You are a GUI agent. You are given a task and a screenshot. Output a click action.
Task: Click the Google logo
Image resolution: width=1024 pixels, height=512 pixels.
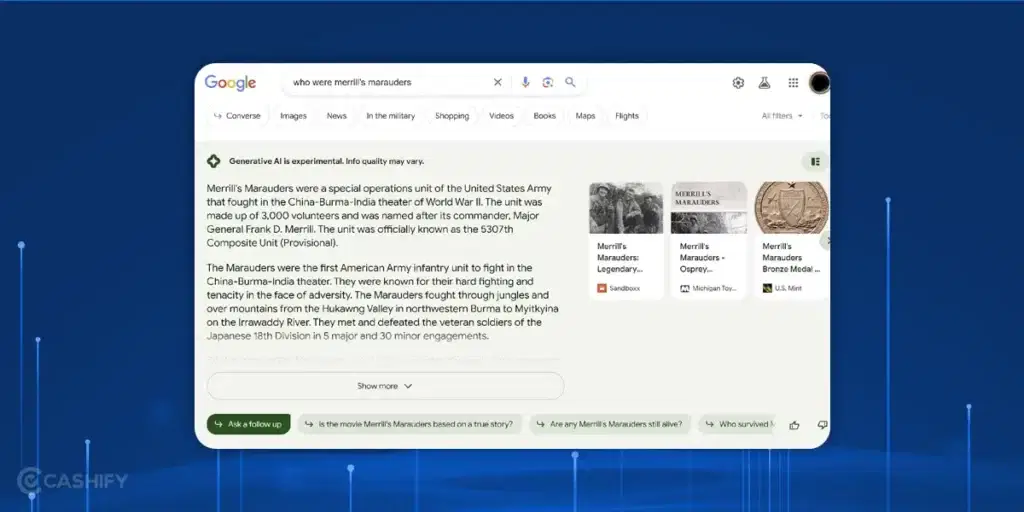(230, 83)
